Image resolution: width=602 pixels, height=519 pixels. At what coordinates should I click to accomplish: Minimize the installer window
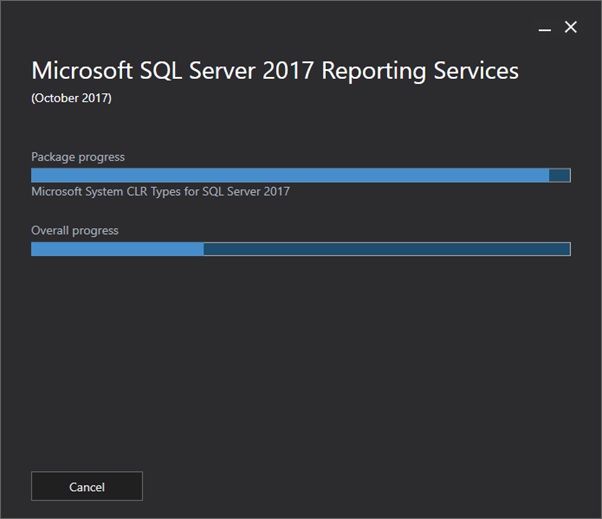point(544,28)
